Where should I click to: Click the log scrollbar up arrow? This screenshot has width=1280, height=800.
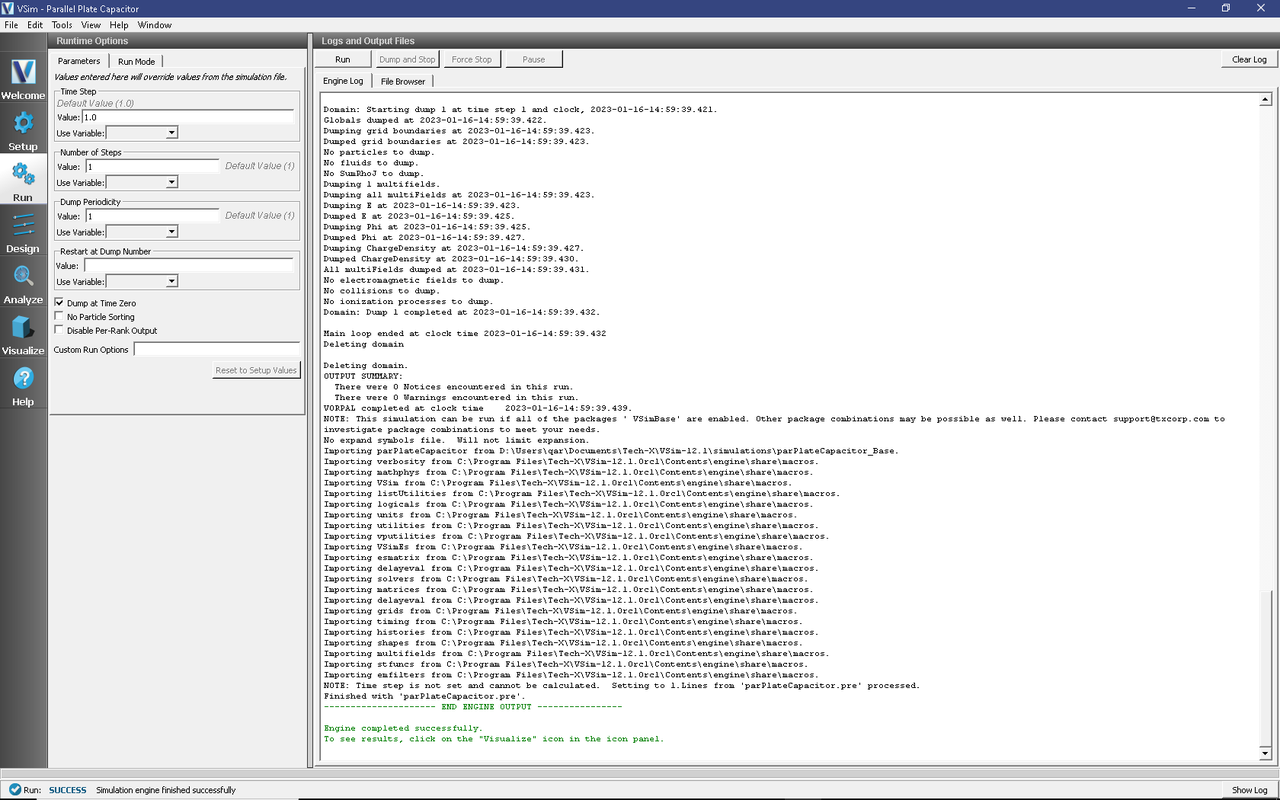[1265, 100]
